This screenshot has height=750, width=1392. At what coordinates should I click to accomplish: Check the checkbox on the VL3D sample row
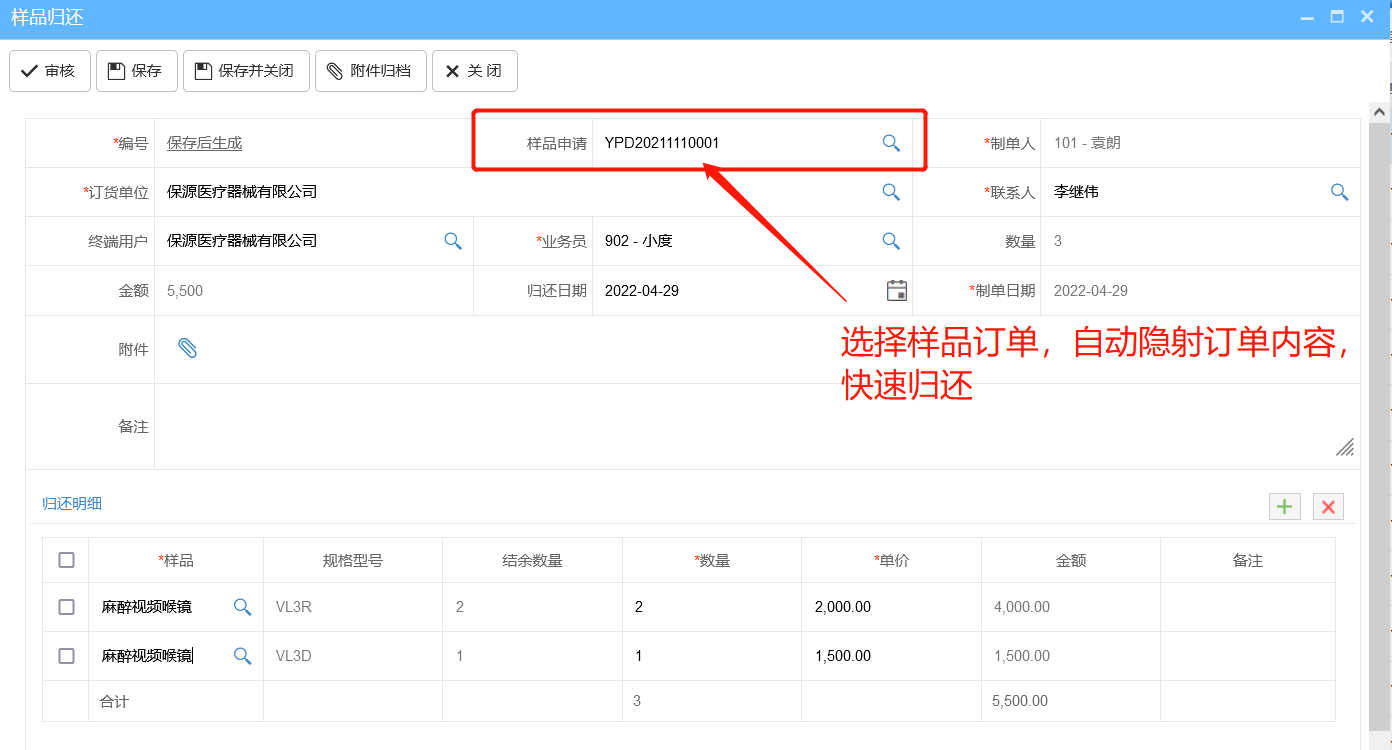tap(65, 655)
